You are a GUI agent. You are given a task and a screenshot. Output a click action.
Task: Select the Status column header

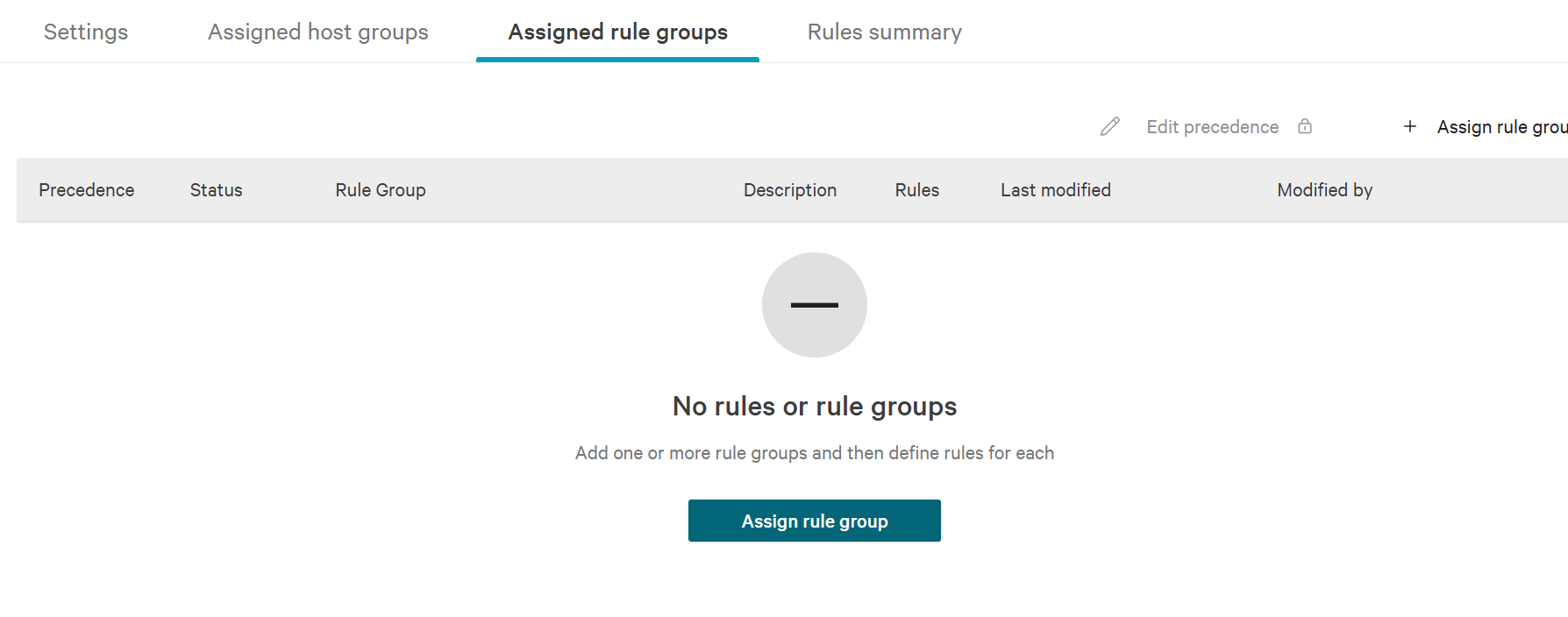coord(216,189)
